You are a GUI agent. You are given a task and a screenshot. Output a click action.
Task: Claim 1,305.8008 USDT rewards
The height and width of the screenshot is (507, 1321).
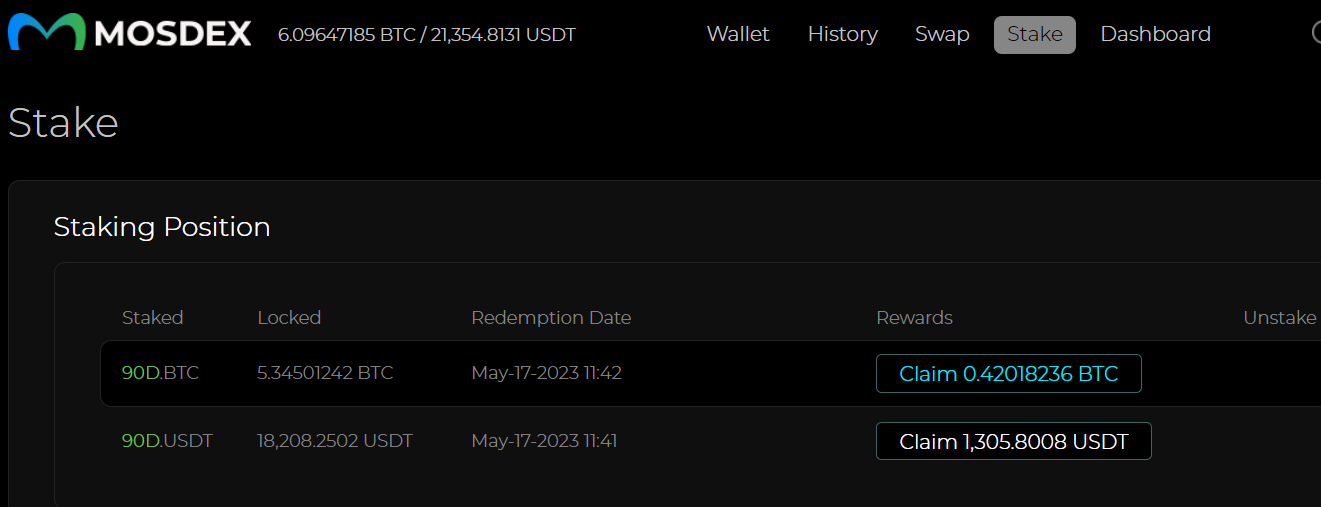[1014, 441]
